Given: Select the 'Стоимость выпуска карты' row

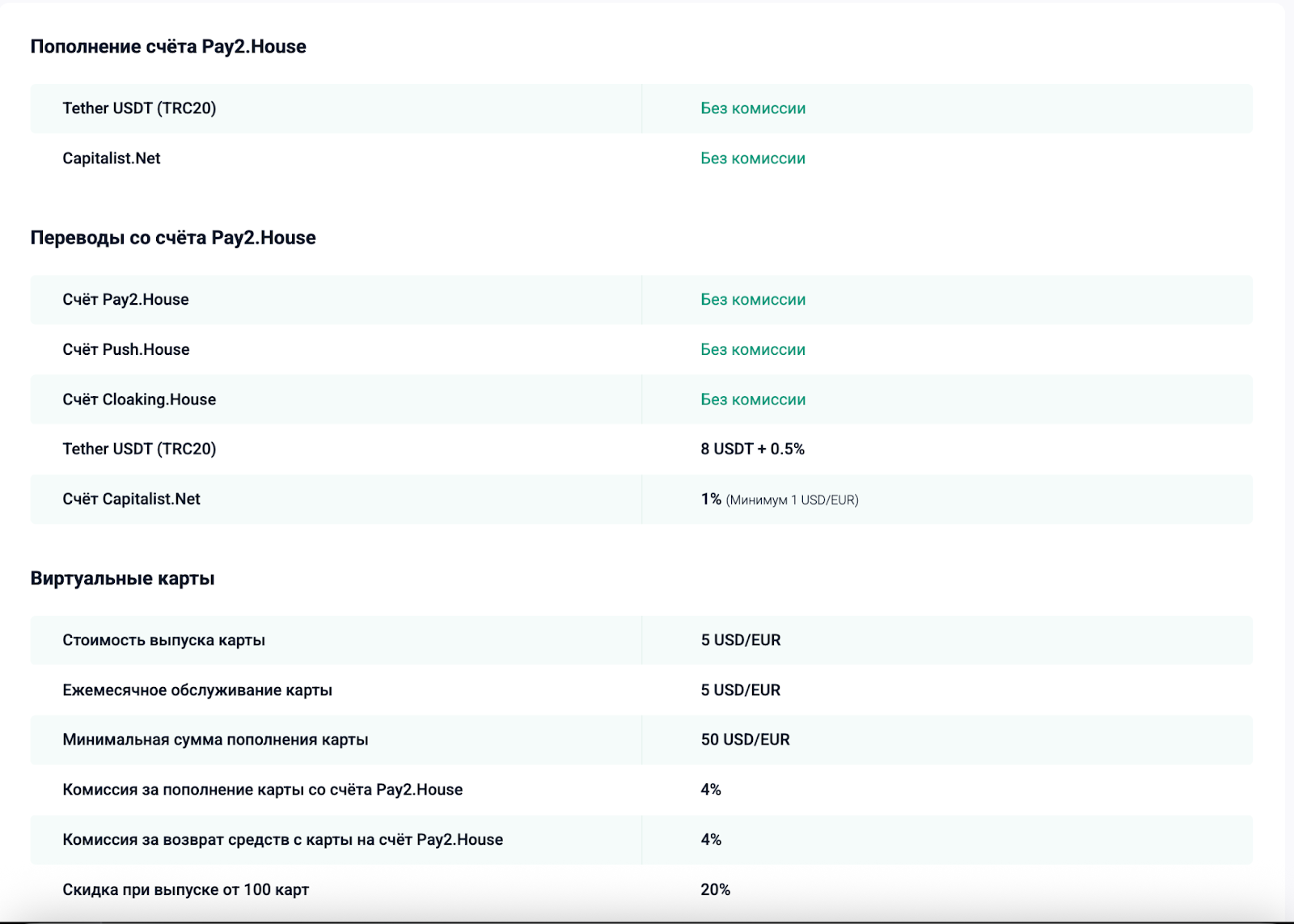Looking at the screenshot, I should (163, 640).
